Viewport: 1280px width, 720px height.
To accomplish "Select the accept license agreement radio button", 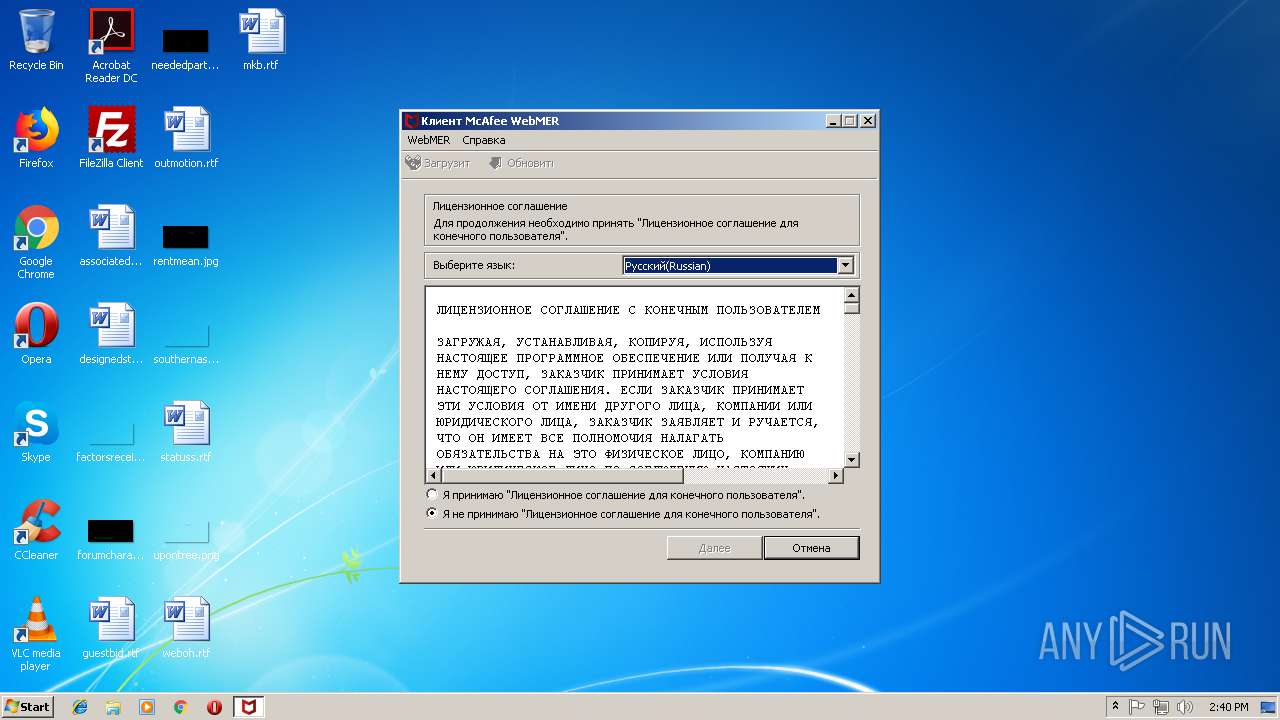I will point(432,495).
